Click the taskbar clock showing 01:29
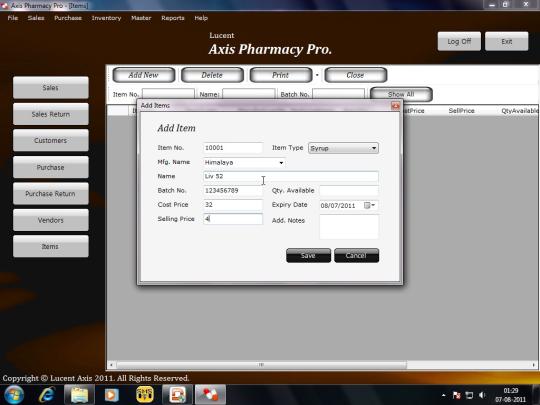 [x=511, y=391]
